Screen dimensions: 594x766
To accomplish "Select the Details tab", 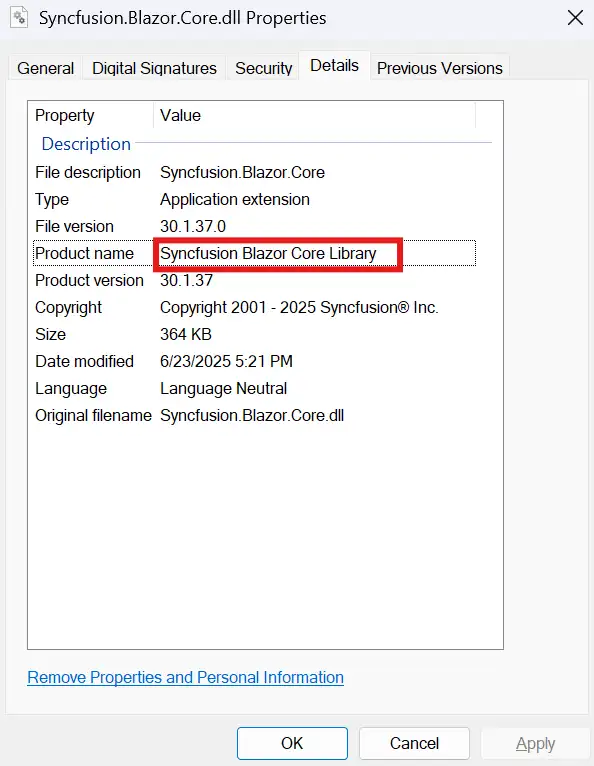I will [x=335, y=65].
